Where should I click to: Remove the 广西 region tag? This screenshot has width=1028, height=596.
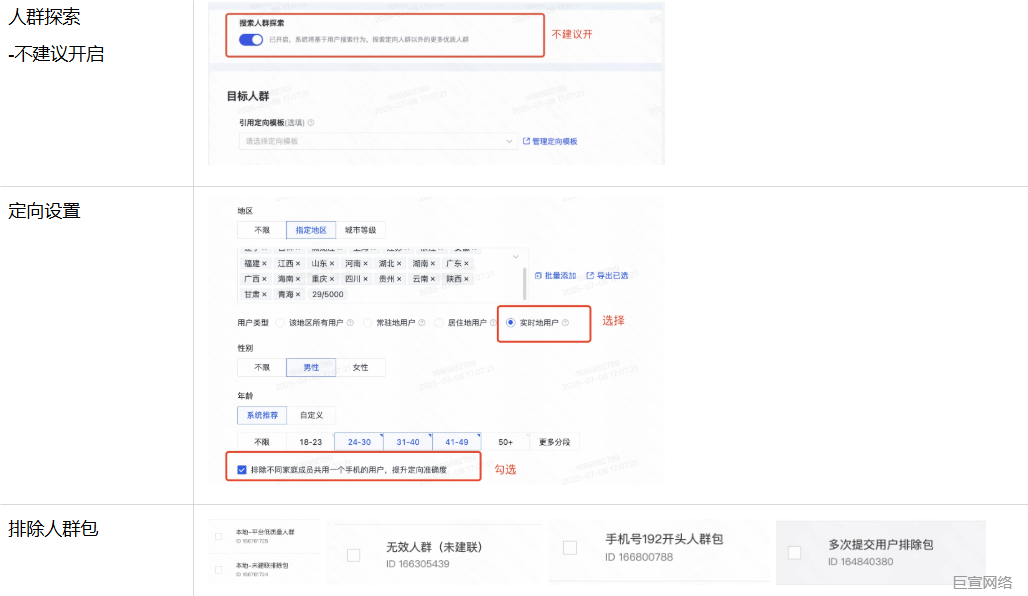pos(264,279)
